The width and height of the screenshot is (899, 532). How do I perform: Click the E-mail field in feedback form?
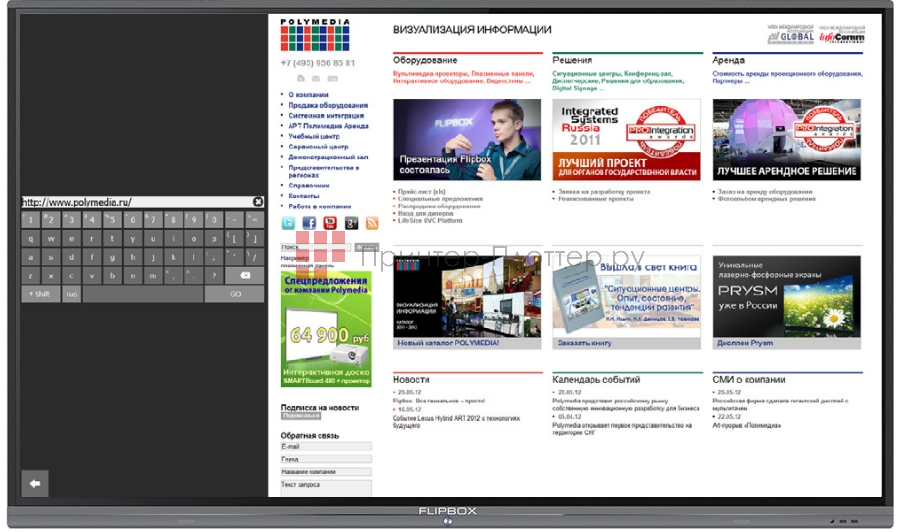[326, 447]
